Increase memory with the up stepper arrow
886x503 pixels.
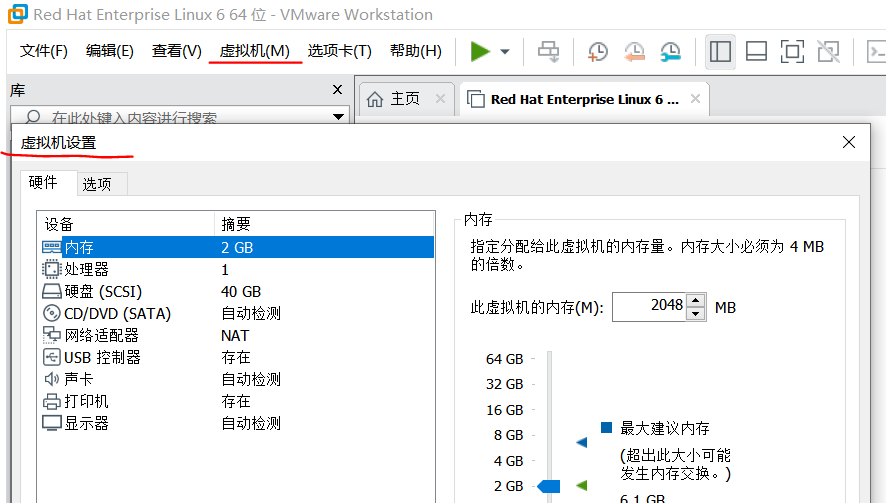point(696,301)
